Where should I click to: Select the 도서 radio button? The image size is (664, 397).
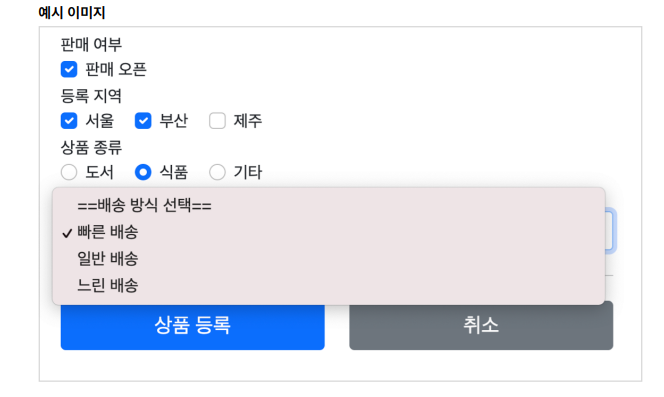pos(69,172)
